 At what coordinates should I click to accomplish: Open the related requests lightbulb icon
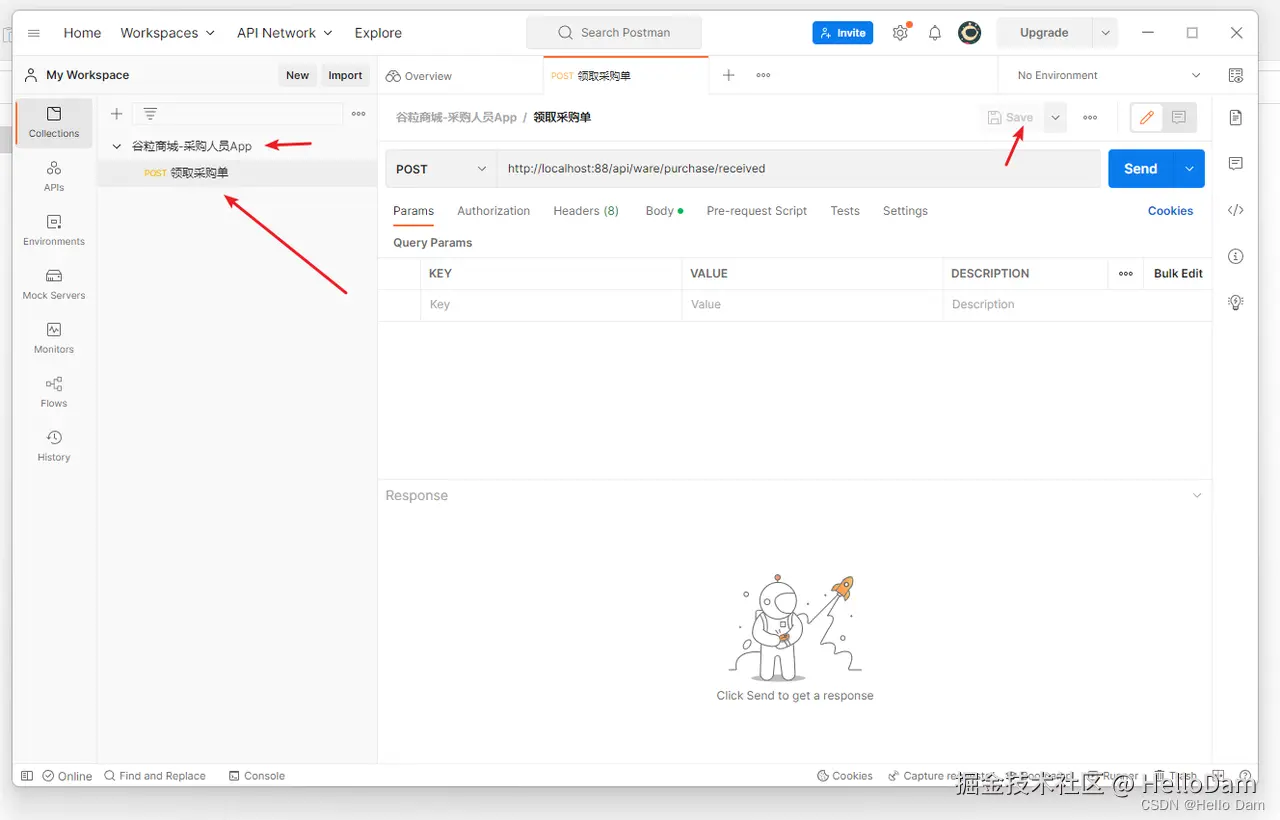[x=1236, y=302]
